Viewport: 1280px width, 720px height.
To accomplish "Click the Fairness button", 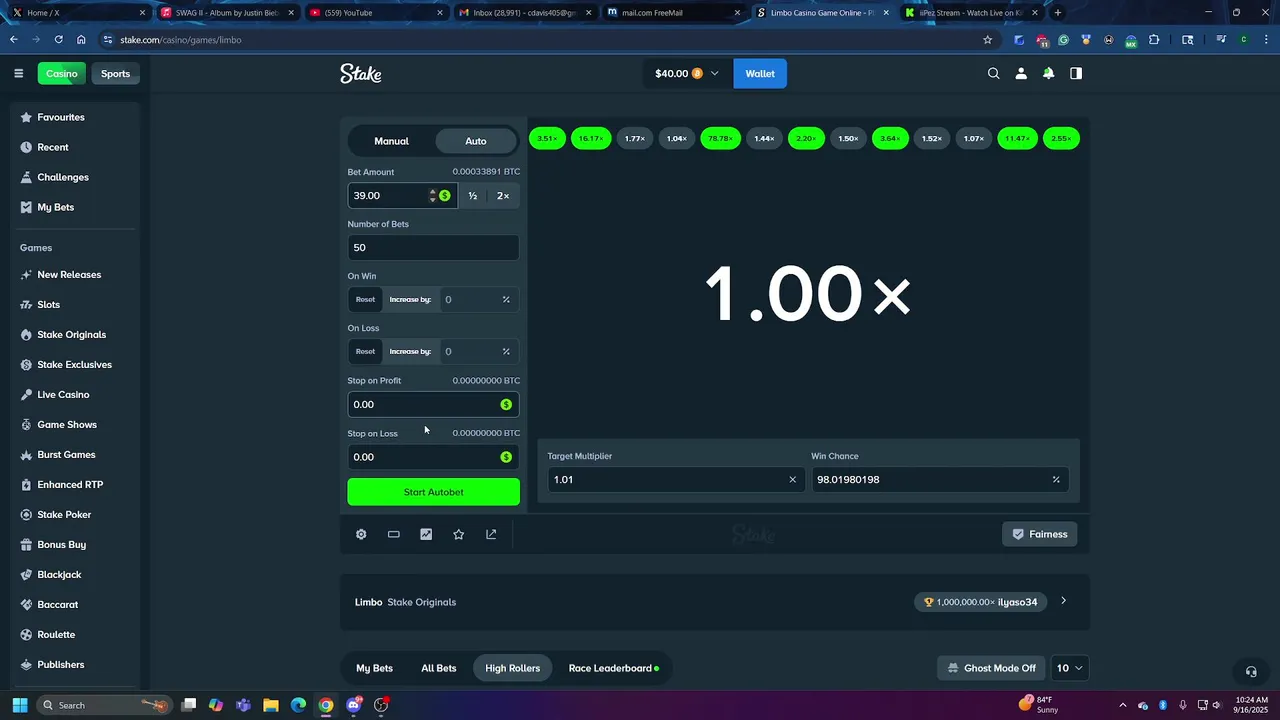I will point(1039,534).
